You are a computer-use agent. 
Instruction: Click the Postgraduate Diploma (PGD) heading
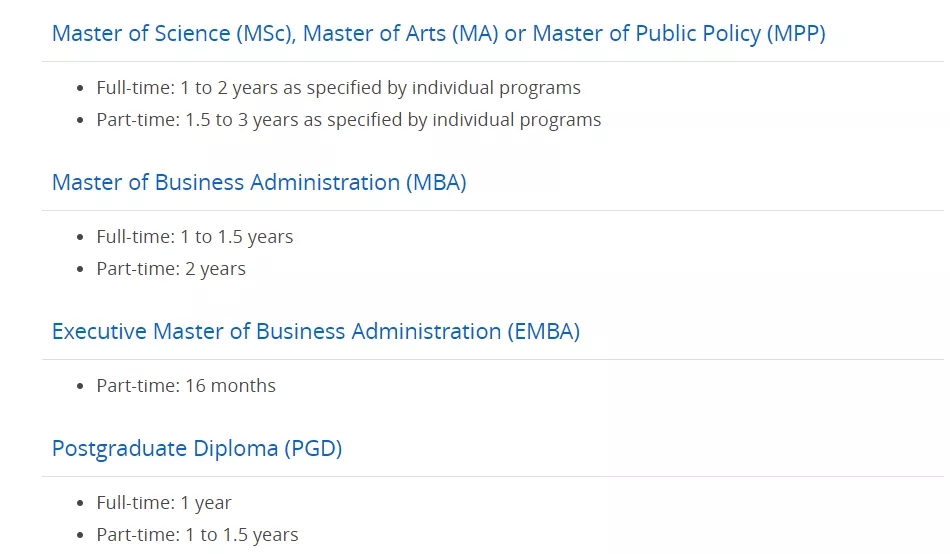(x=197, y=449)
